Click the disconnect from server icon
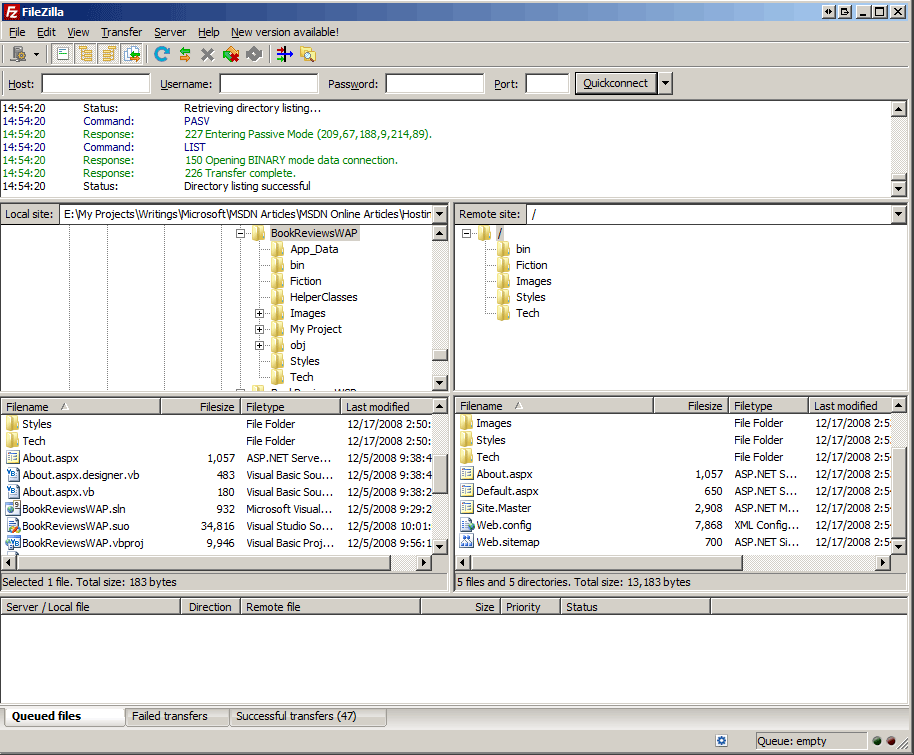Screen dimensions: 914x755 click(231, 55)
